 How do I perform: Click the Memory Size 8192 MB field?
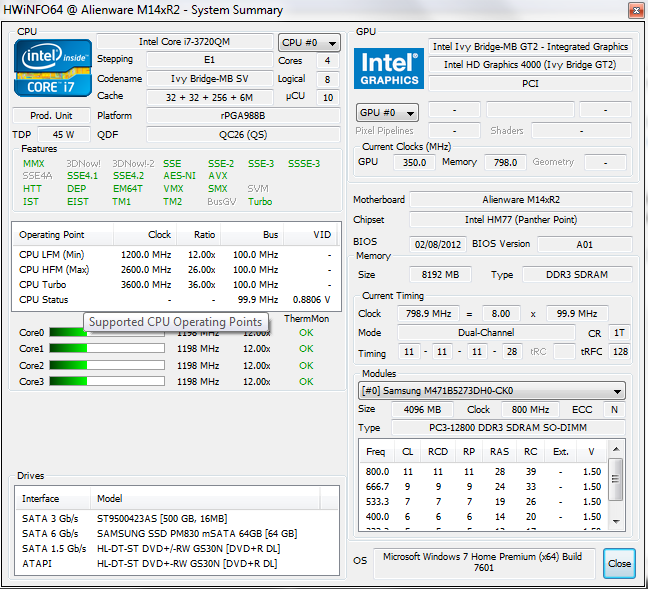[x=440, y=274]
